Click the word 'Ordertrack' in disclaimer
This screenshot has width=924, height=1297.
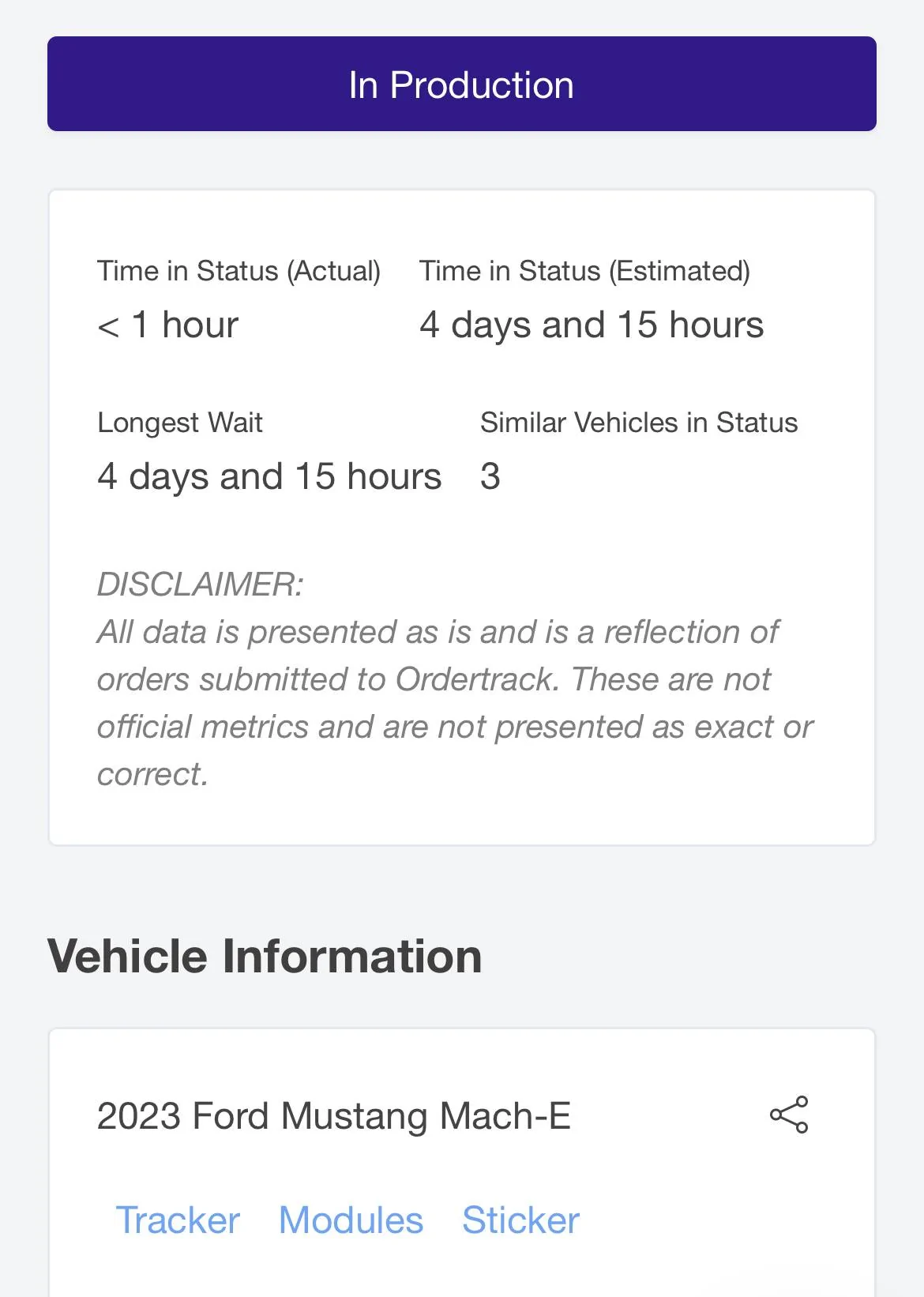tap(478, 679)
